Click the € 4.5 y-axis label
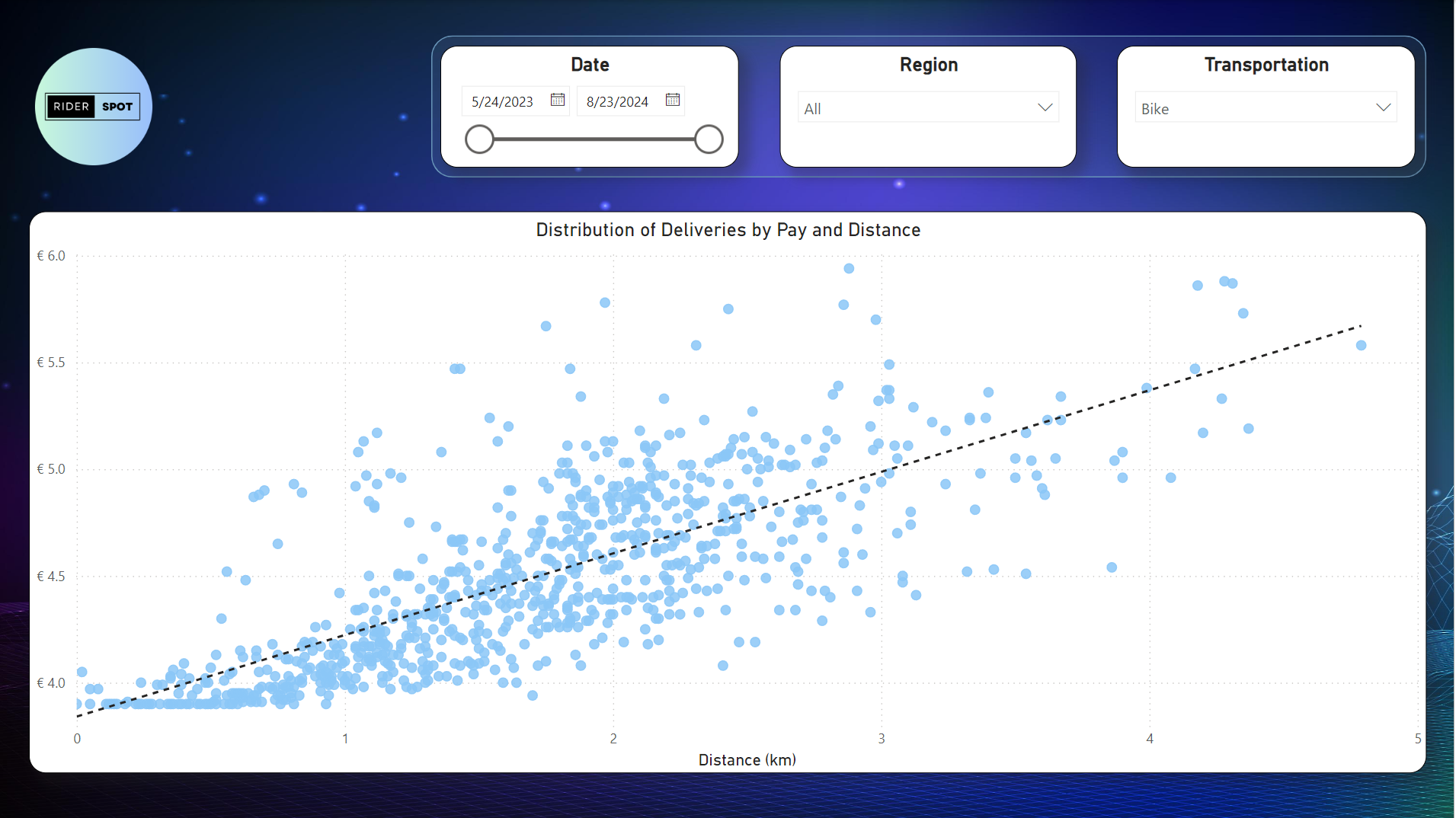Screen dimensions: 1456x818 (51, 577)
